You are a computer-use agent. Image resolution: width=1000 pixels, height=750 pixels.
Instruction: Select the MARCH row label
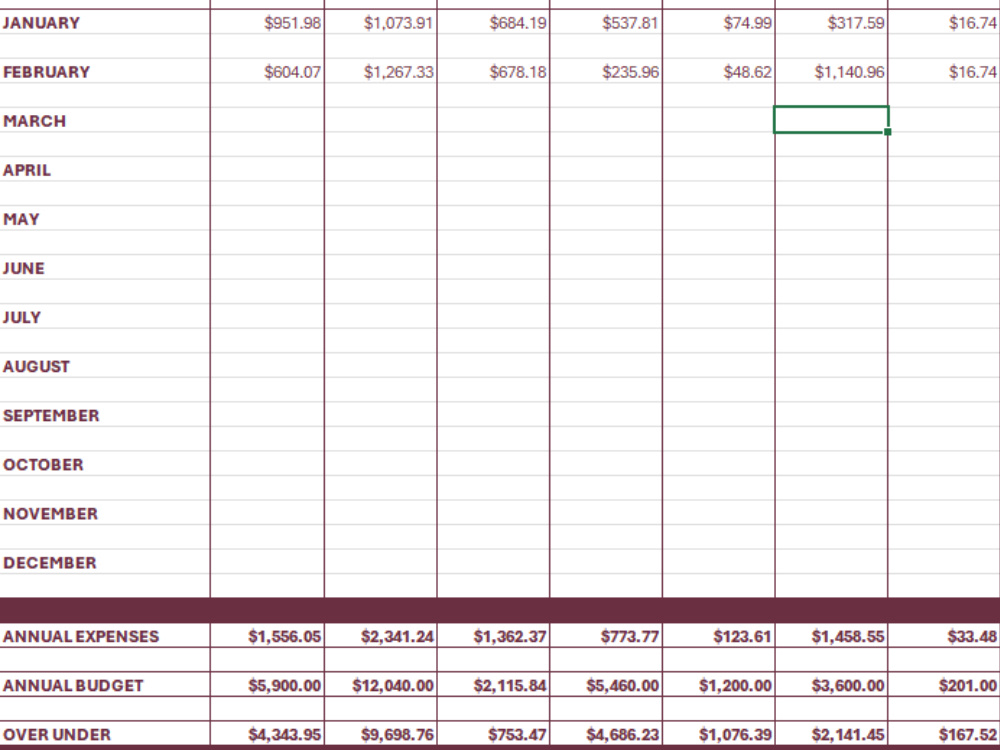(x=34, y=121)
